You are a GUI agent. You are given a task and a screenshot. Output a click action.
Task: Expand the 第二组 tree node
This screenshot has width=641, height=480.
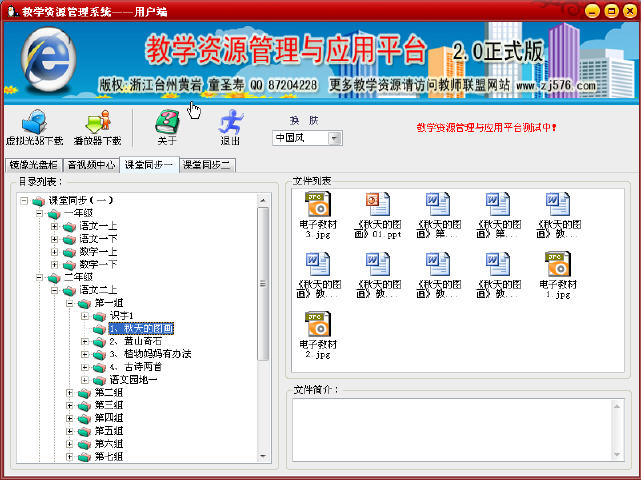coord(69,393)
